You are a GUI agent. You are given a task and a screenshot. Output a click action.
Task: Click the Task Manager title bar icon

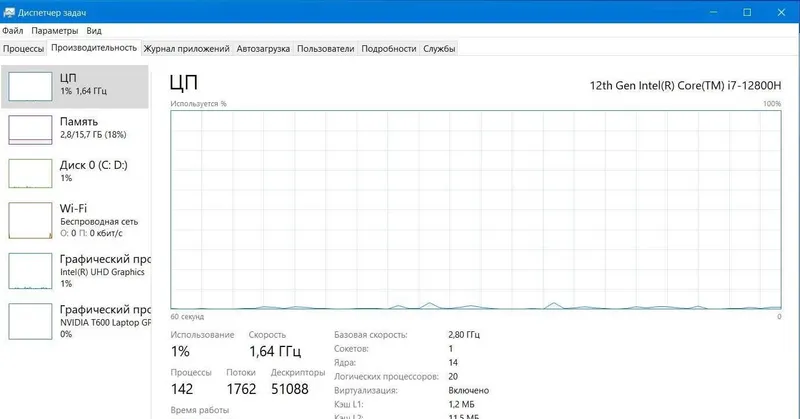coord(9,12)
